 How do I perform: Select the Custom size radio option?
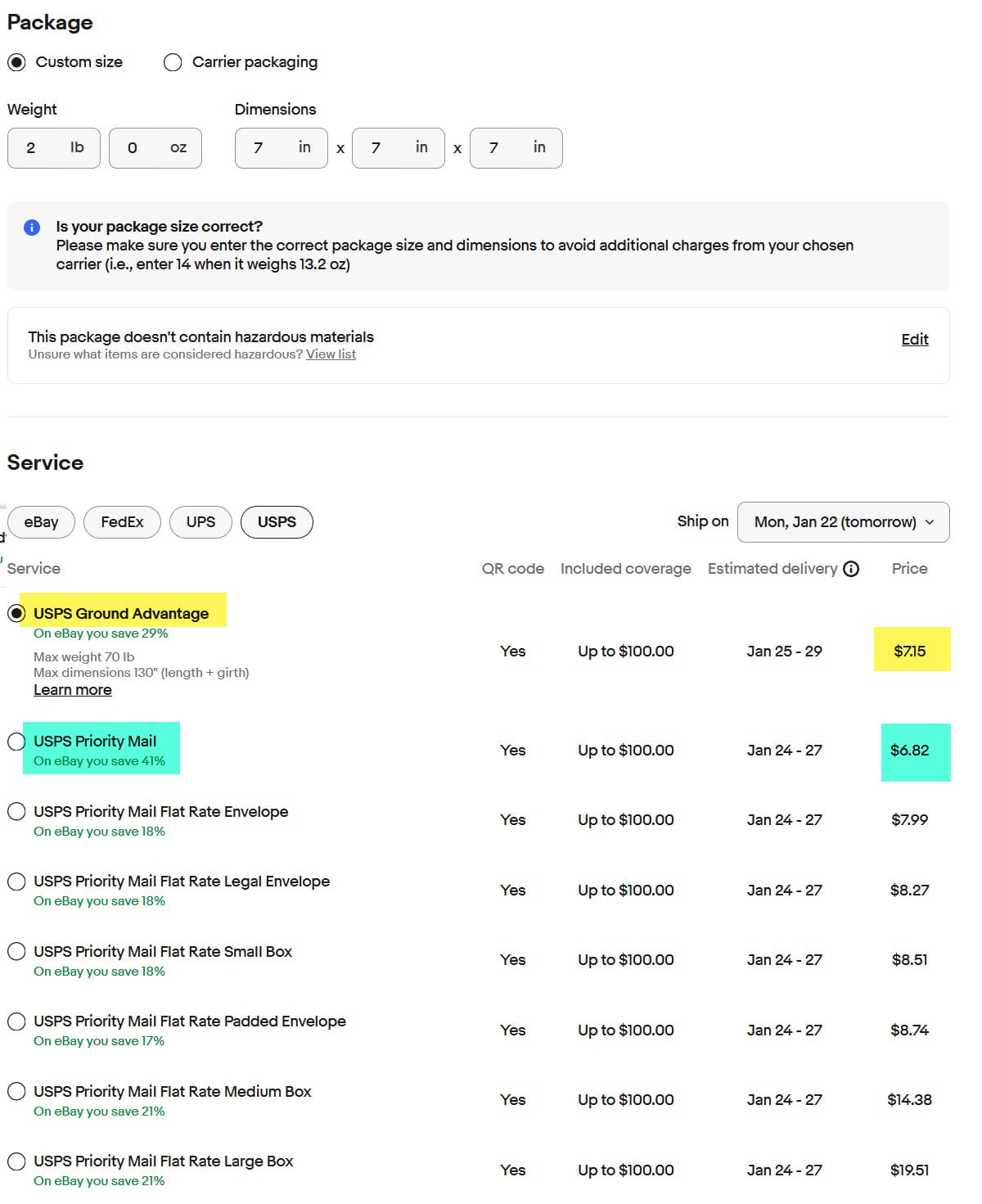[16, 62]
